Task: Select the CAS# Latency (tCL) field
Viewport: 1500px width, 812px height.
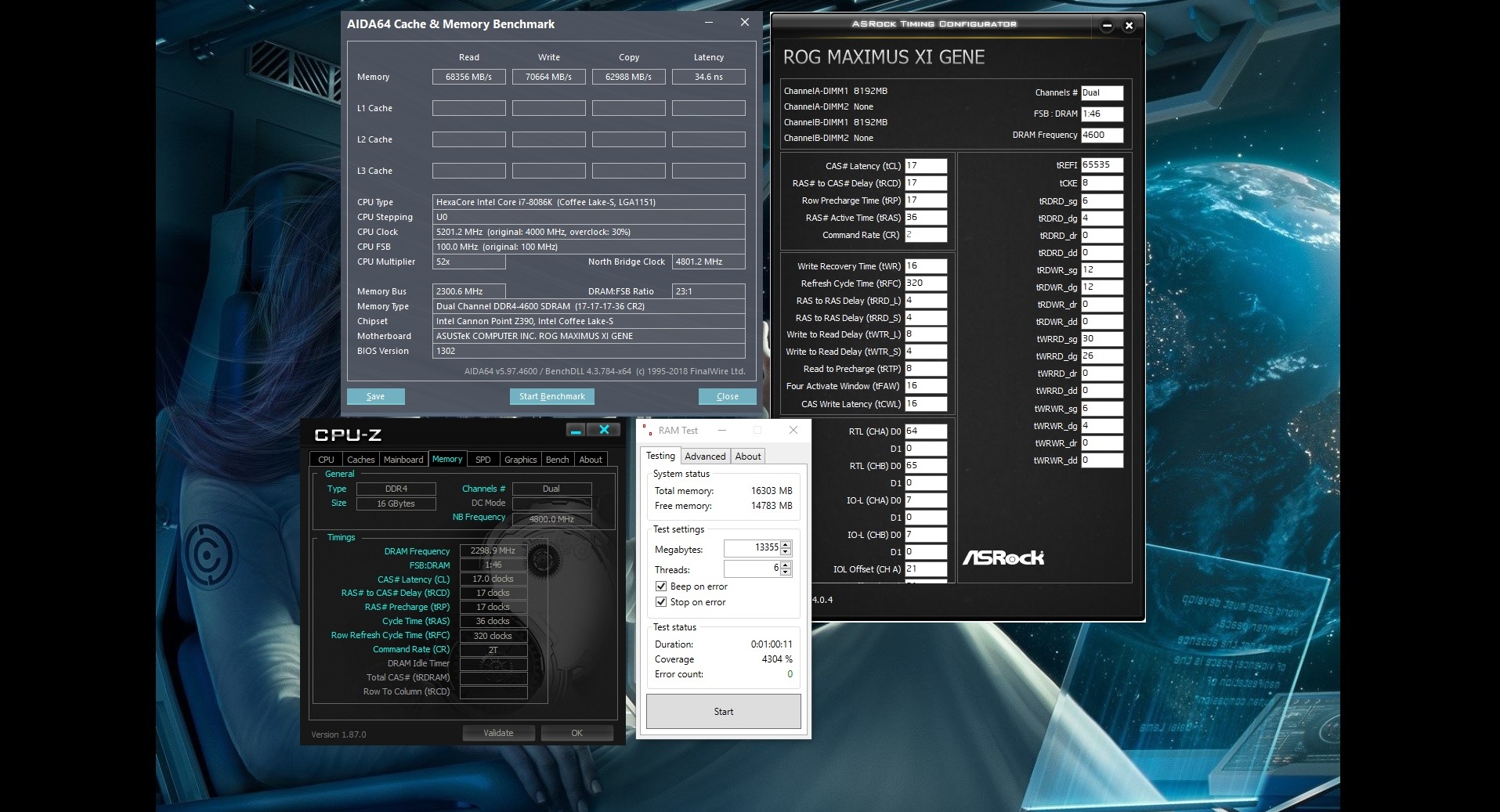Action: tap(925, 166)
